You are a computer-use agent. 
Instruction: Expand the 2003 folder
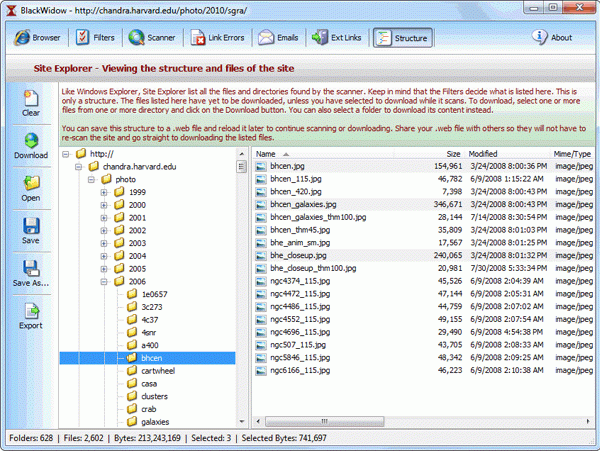(104, 243)
